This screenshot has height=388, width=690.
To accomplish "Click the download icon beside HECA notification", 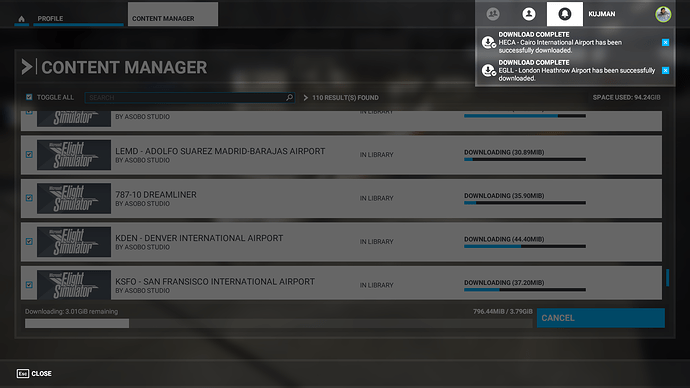I will (488, 42).
